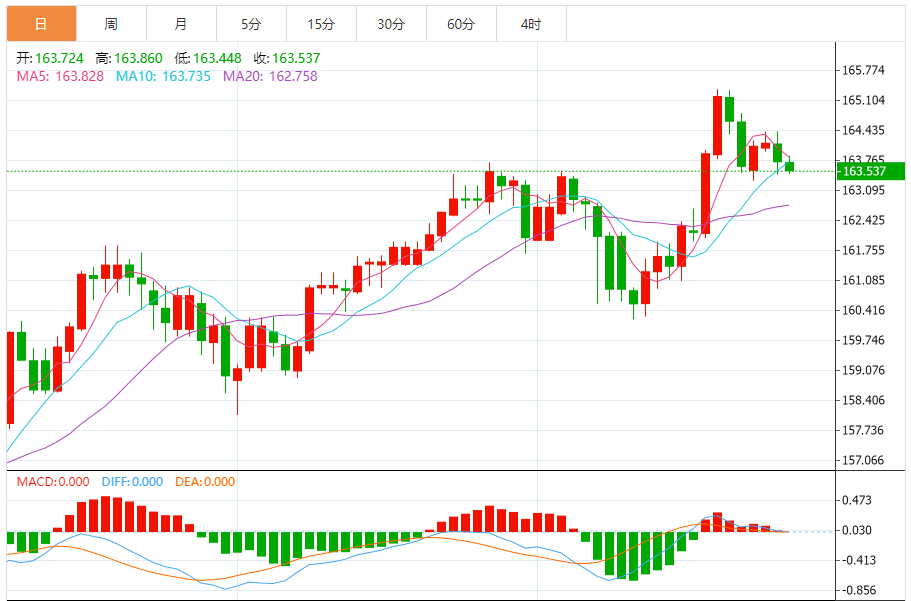Click the latest green candlestick at 163.537
Screen dimensions: 911x601
[790, 167]
